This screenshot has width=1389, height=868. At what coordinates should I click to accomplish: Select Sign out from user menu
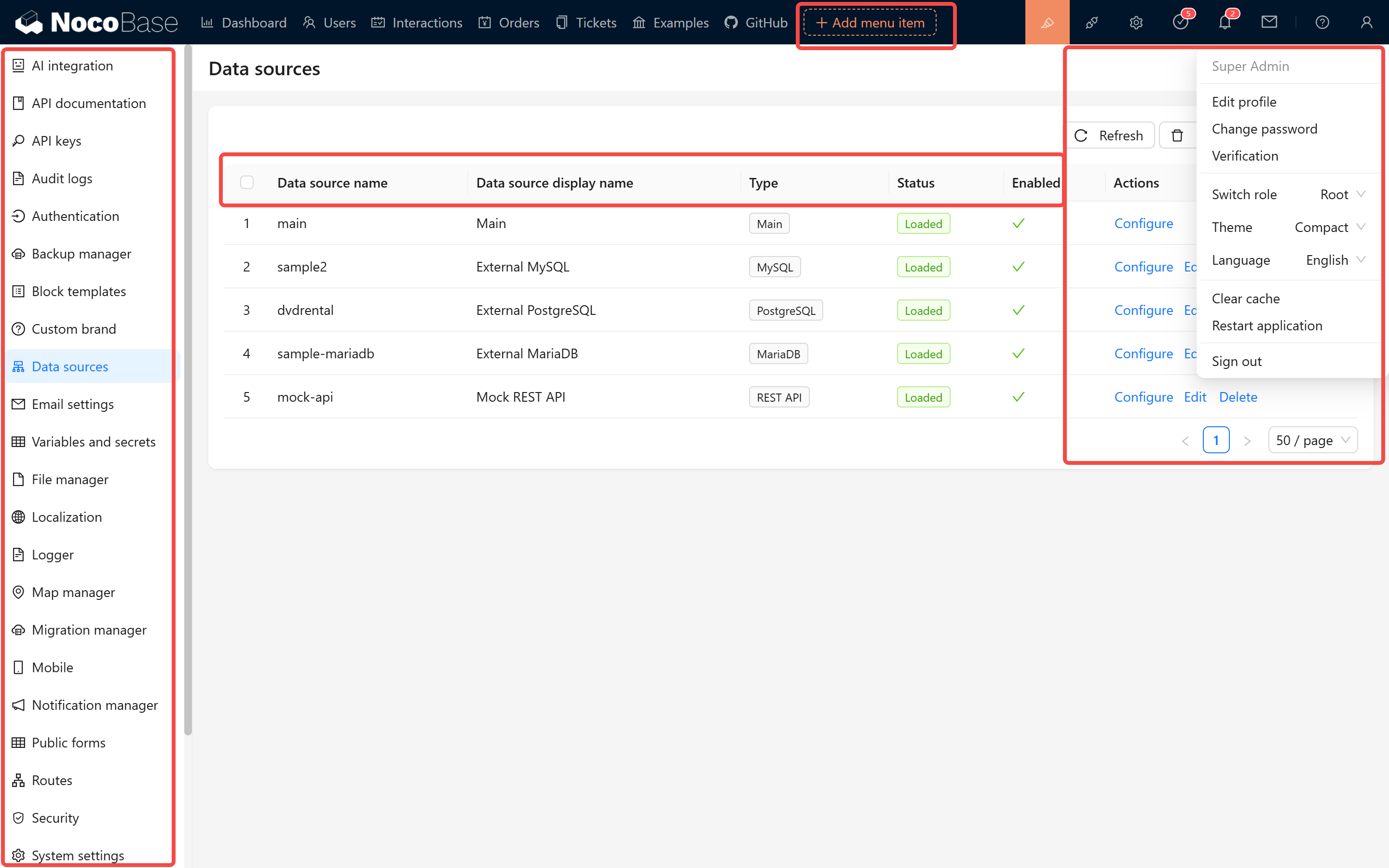point(1236,361)
